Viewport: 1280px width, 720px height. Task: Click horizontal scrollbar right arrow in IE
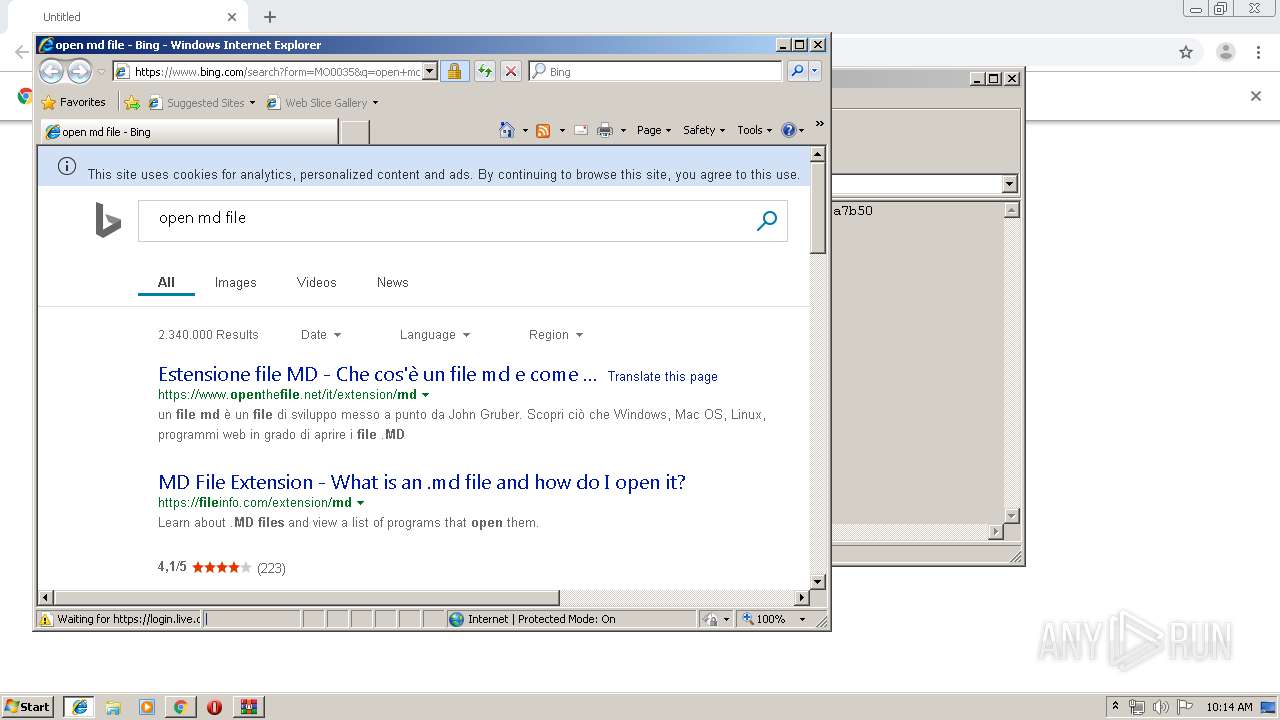[x=801, y=598]
